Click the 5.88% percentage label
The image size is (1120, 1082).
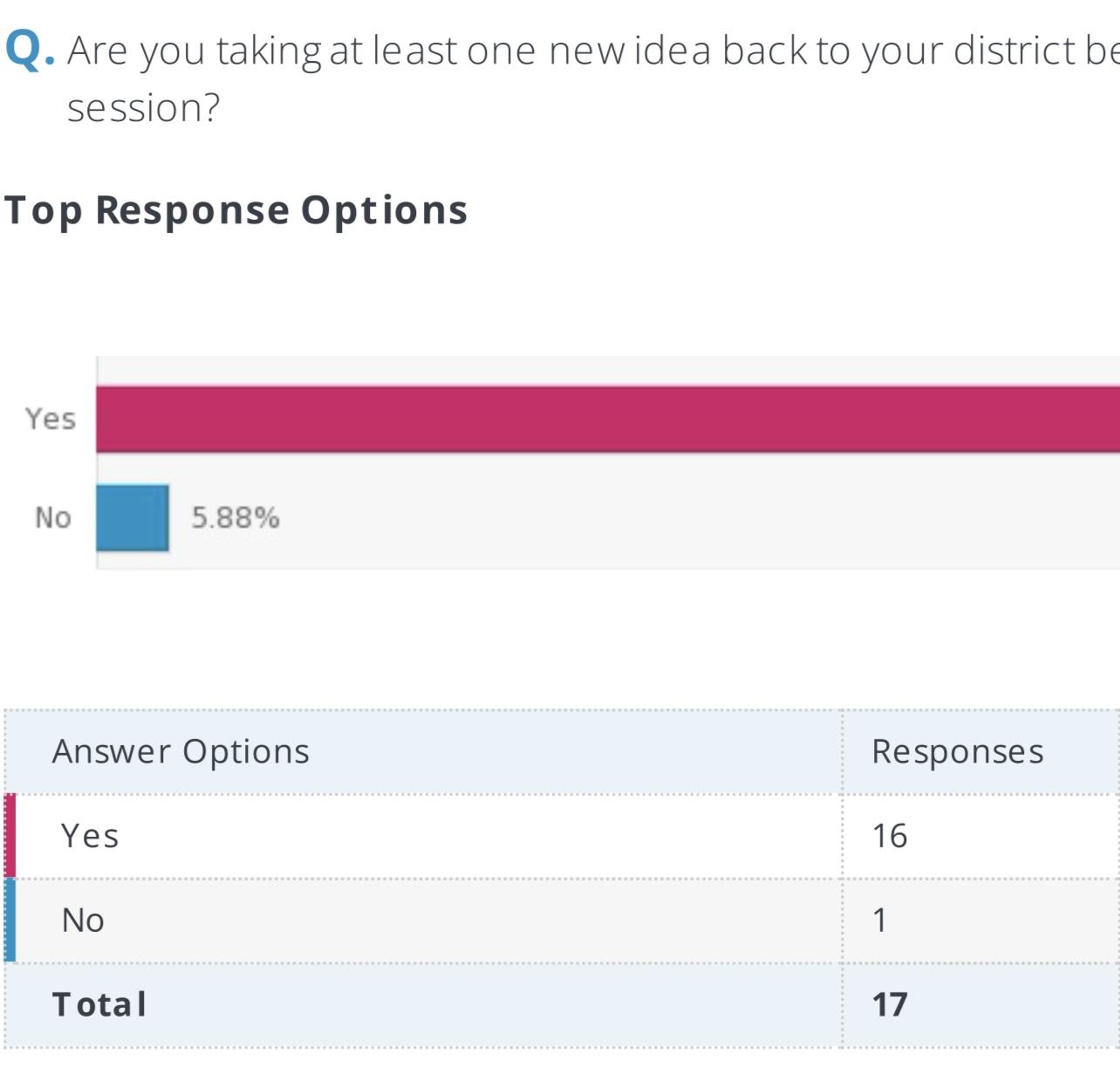[236, 518]
